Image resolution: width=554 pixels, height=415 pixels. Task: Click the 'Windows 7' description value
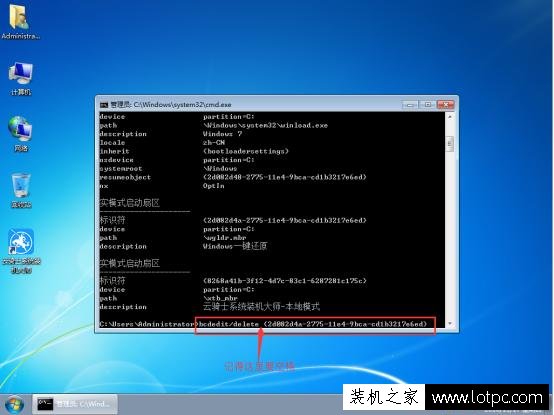[x=222, y=134]
